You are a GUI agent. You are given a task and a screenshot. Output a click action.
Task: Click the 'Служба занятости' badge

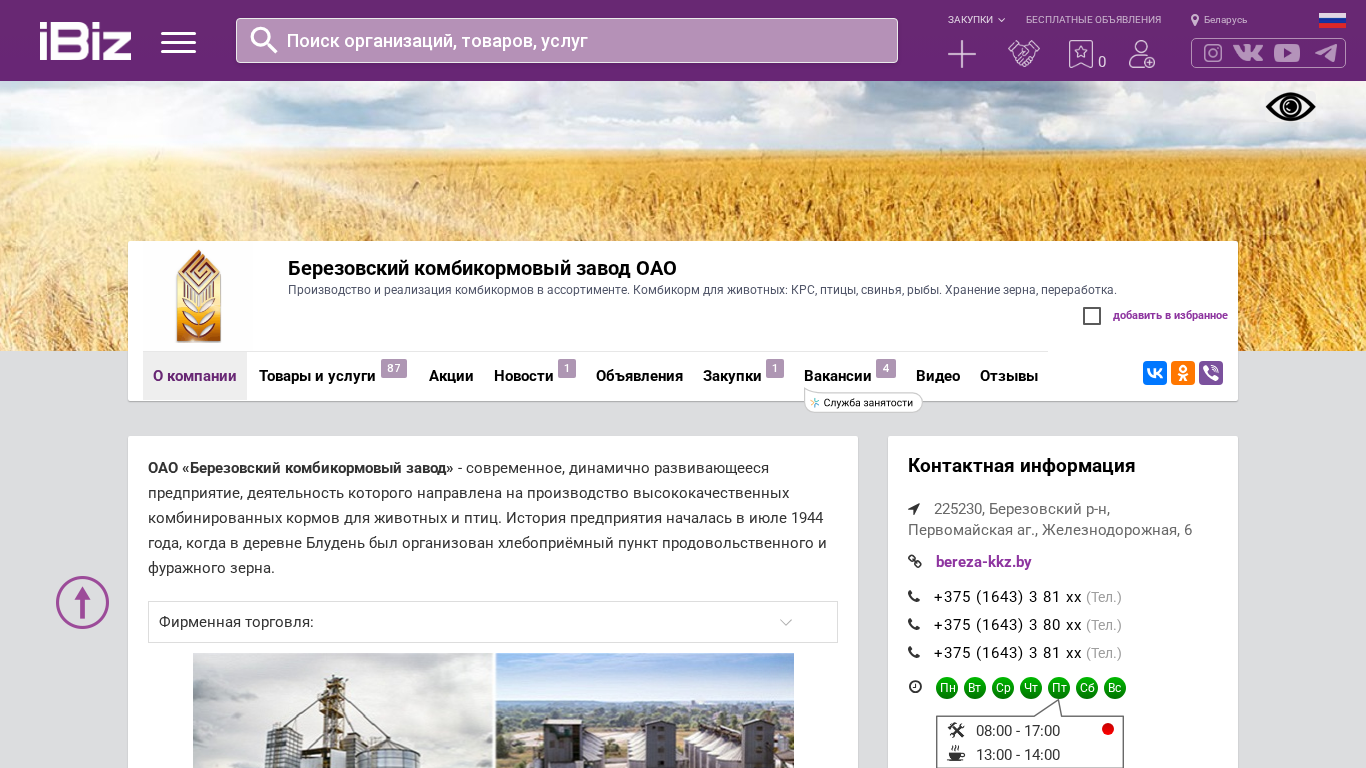click(x=864, y=403)
